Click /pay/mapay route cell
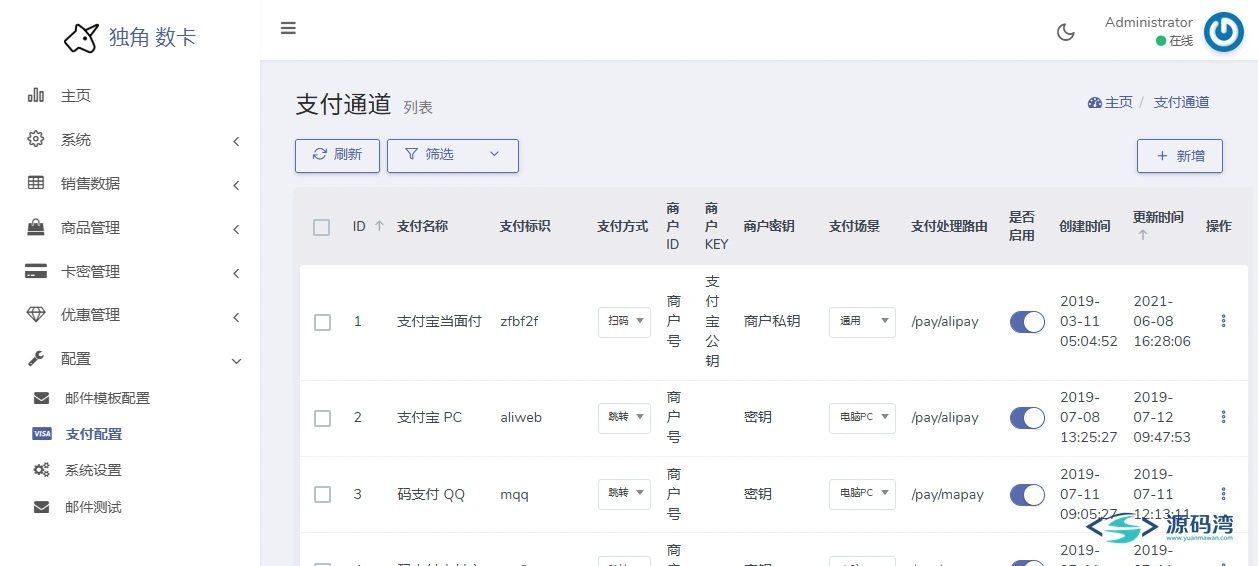Image resolution: width=1258 pixels, height=566 pixels. (x=947, y=494)
